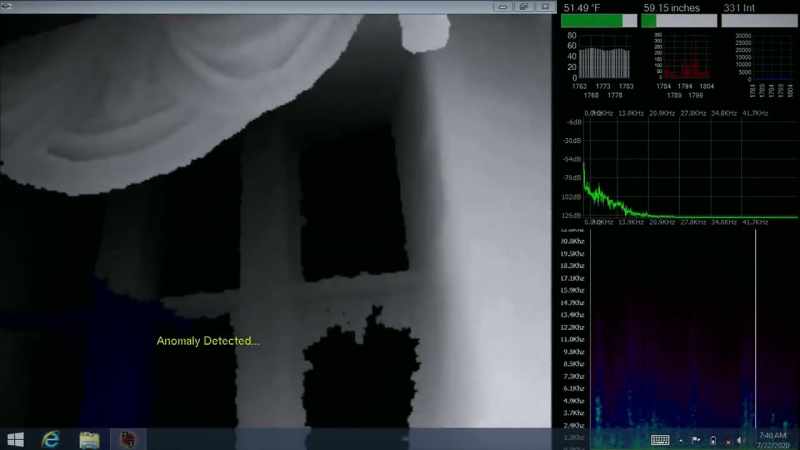Click the 20.0kHz label on spectrogram axis
The height and width of the screenshot is (450, 800).
coord(572,241)
